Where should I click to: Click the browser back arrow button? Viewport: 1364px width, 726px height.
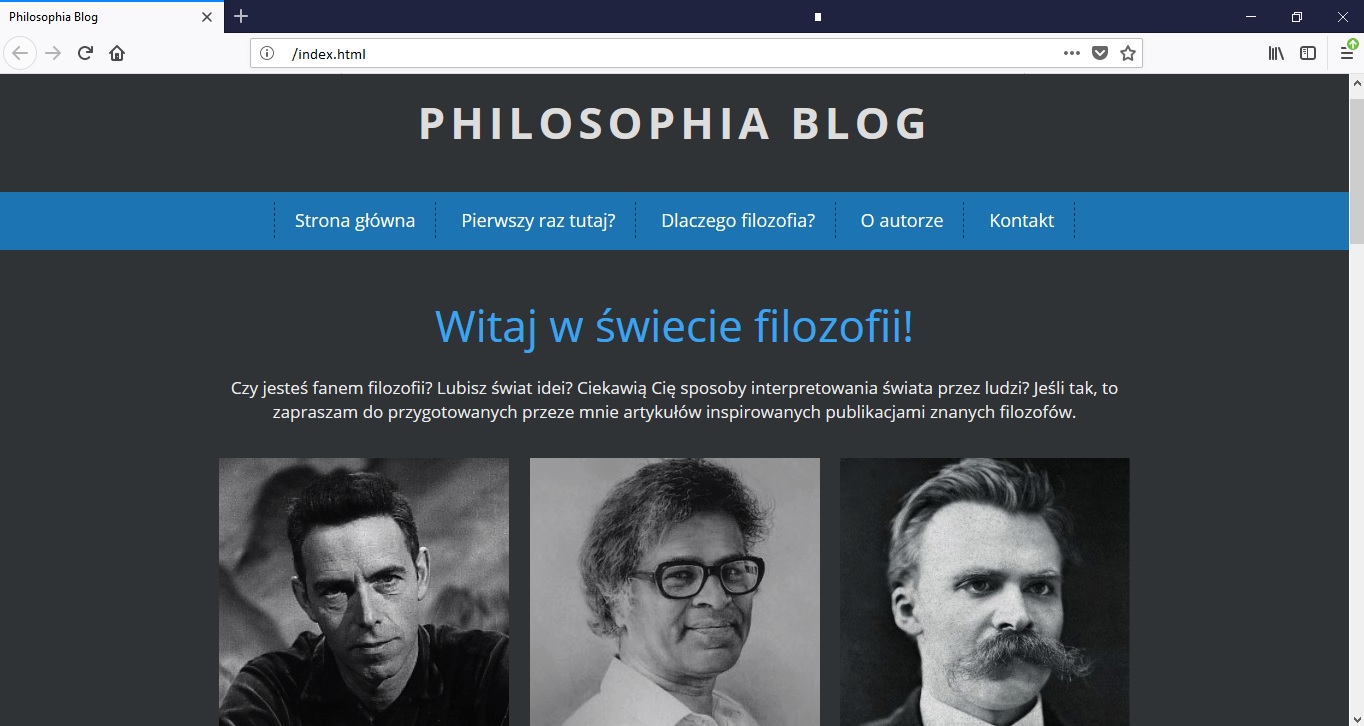click(x=20, y=53)
